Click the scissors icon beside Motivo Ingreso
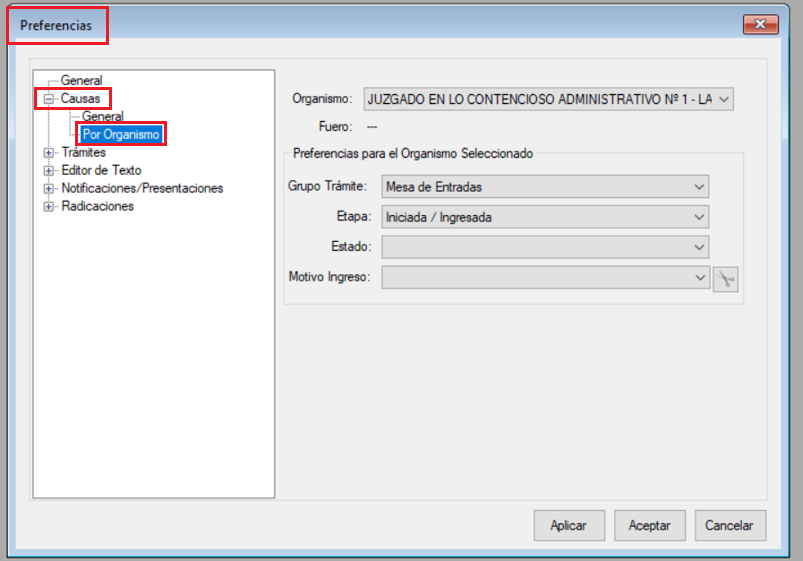Viewport: 803px width, 561px height. 725,279
